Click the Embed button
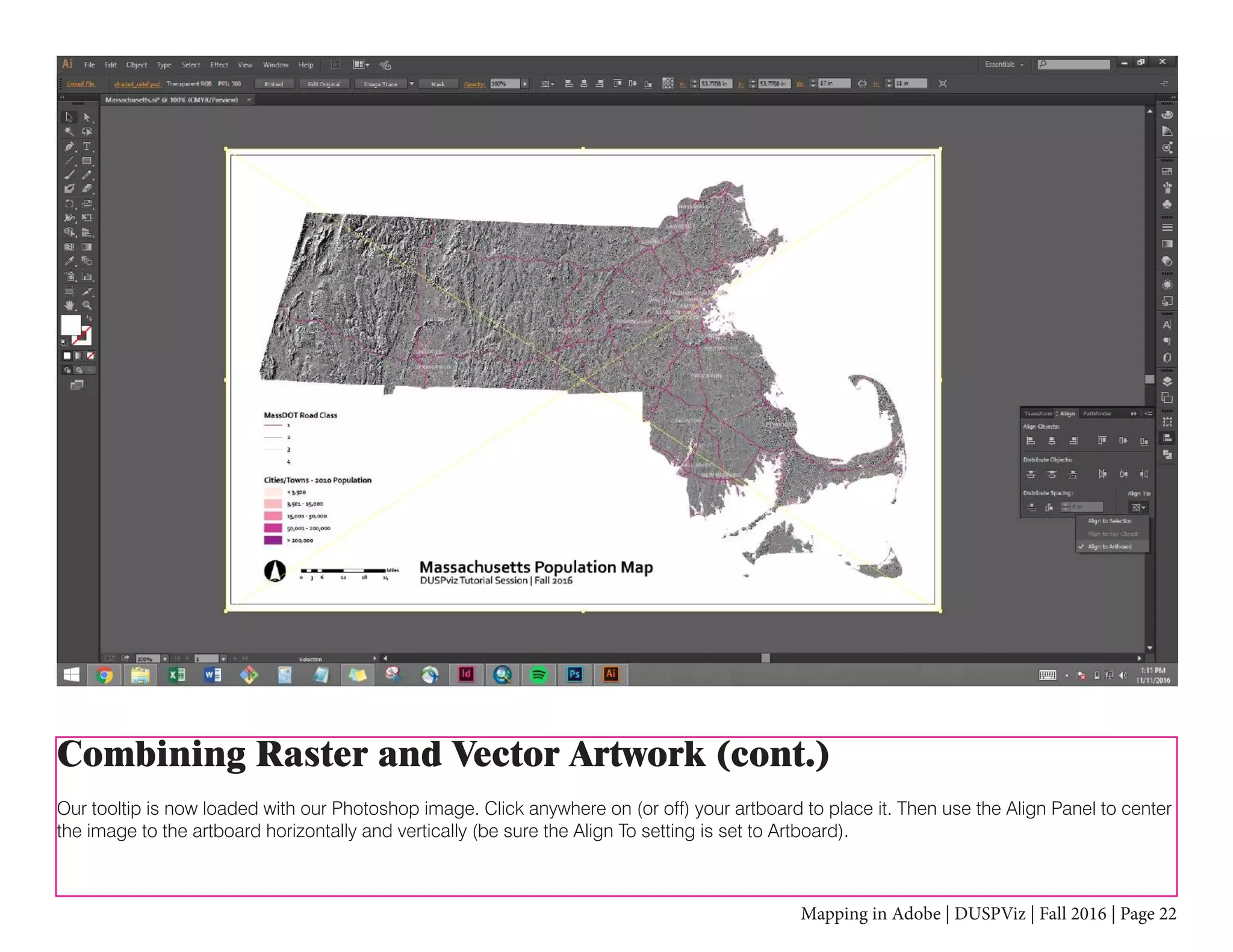The width and height of the screenshot is (1233, 952). [x=274, y=84]
